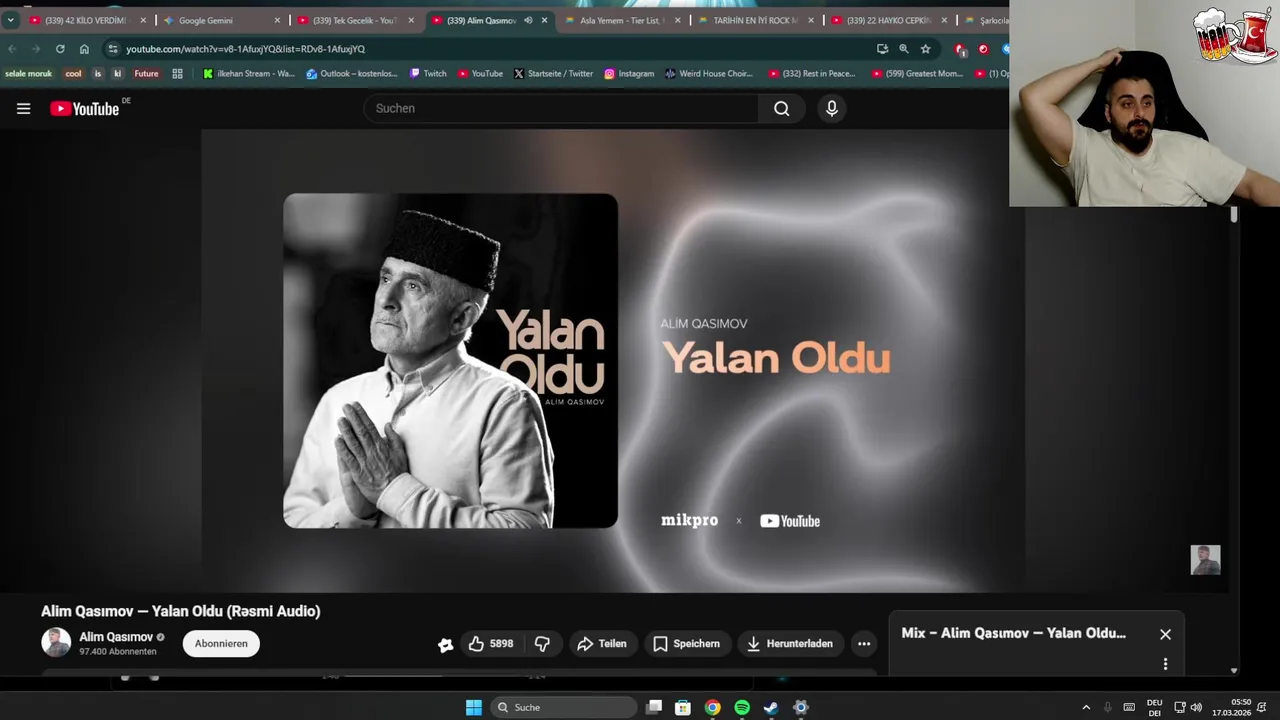Screen dimensions: 1280x720
Task: Open Weird House Choir bookmark
Action: click(x=708, y=73)
